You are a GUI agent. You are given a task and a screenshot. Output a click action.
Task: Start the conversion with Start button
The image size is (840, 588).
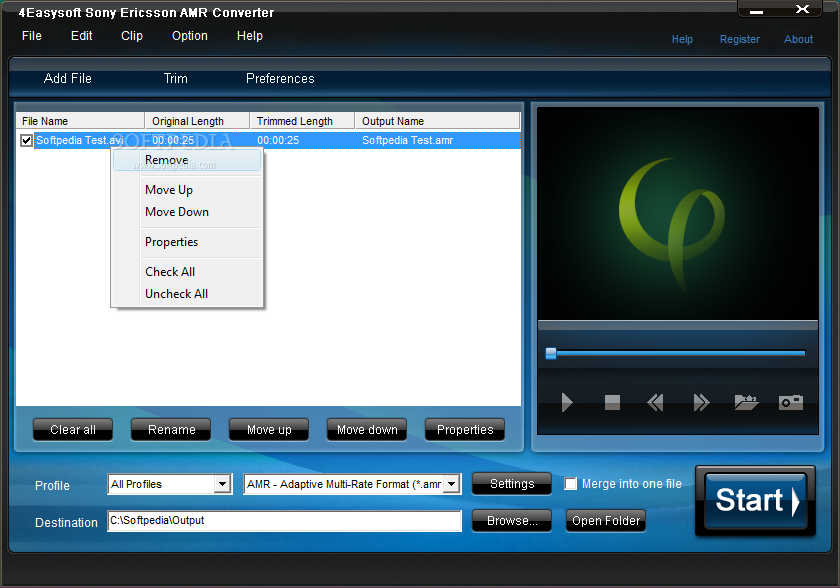[x=756, y=501]
